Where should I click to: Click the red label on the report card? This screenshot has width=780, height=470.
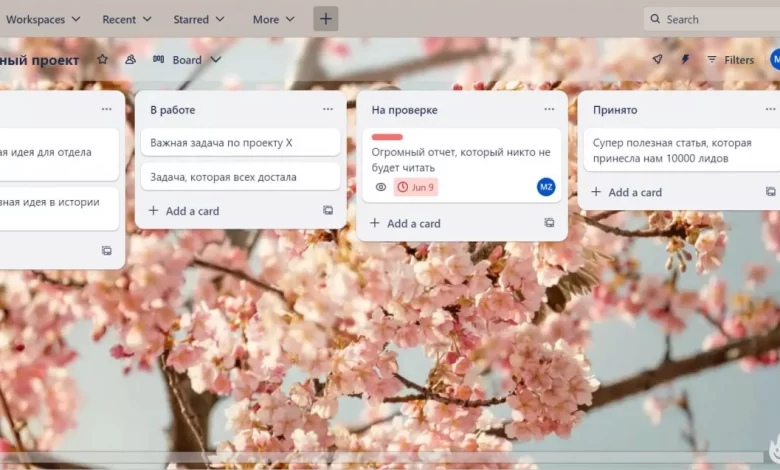[x=387, y=137]
